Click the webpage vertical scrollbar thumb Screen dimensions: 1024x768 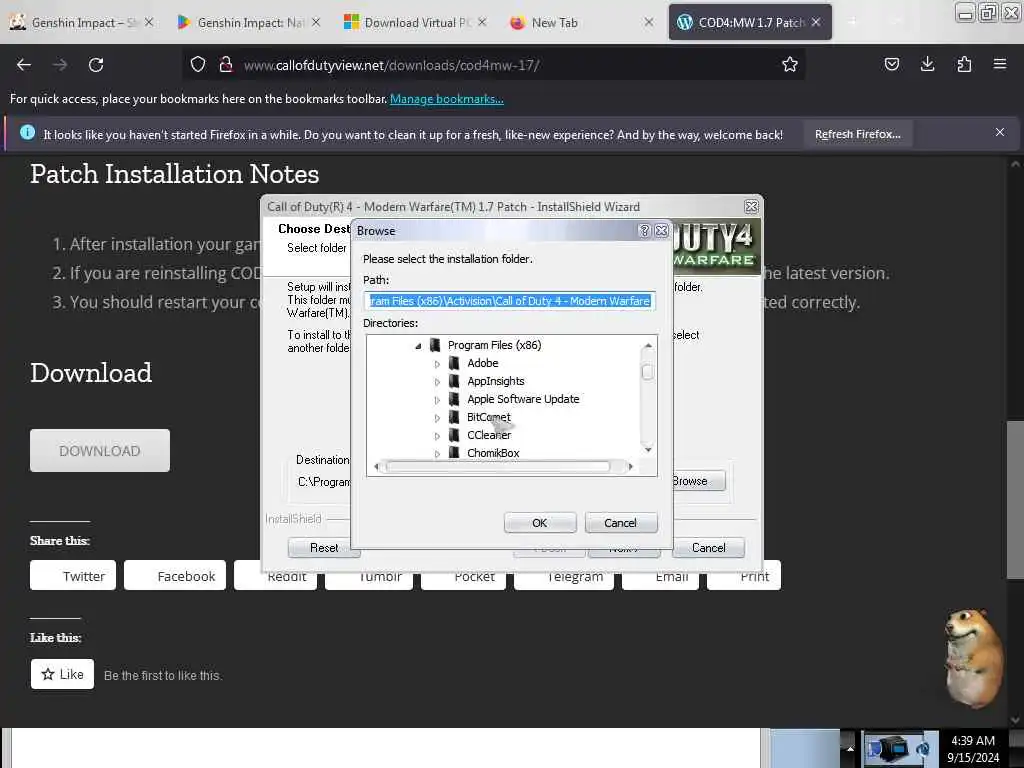click(1015, 500)
